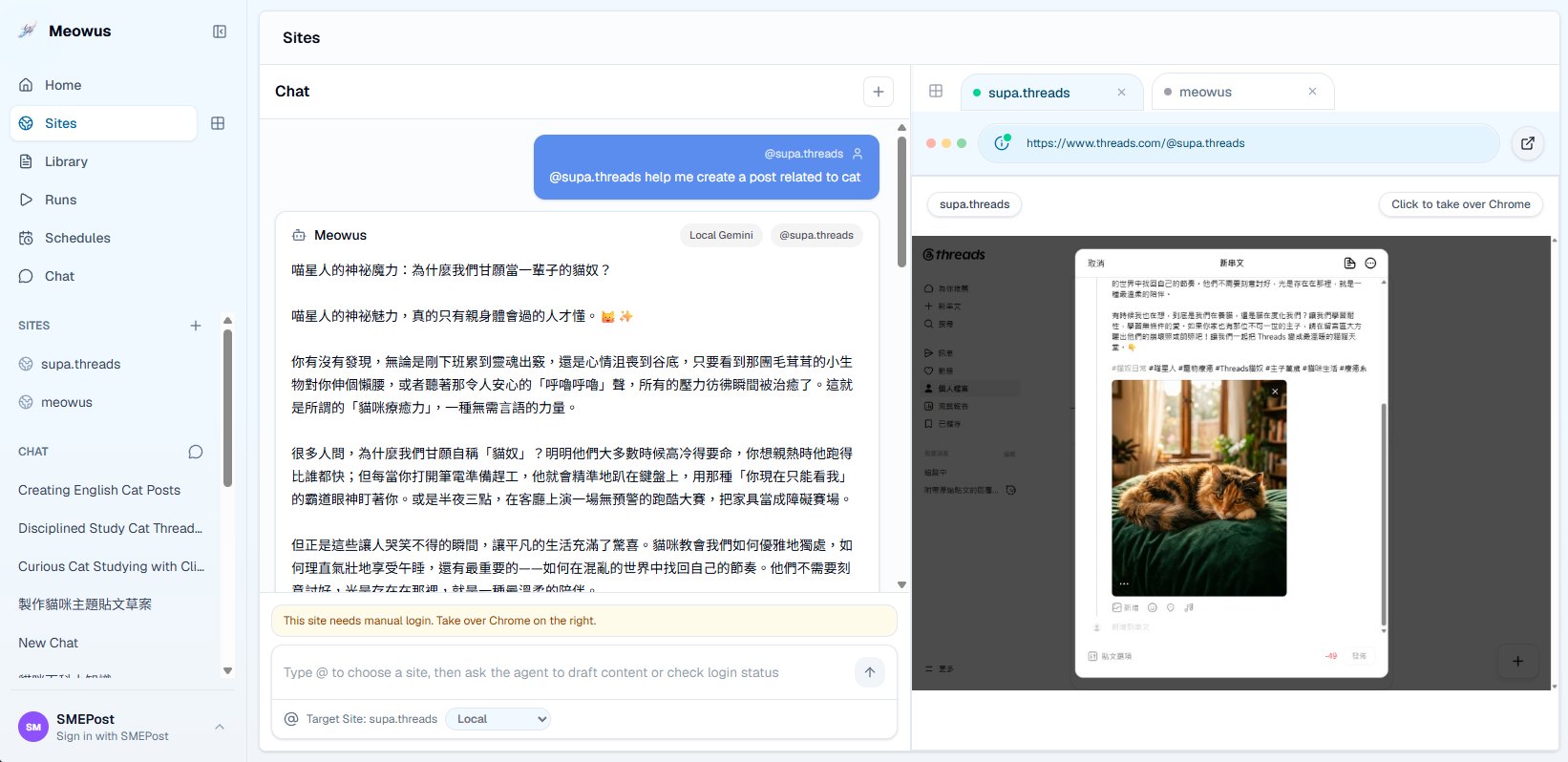Open more options circle in Threads dialog
This screenshot has width=1568, height=762.
coord(1370,263)
